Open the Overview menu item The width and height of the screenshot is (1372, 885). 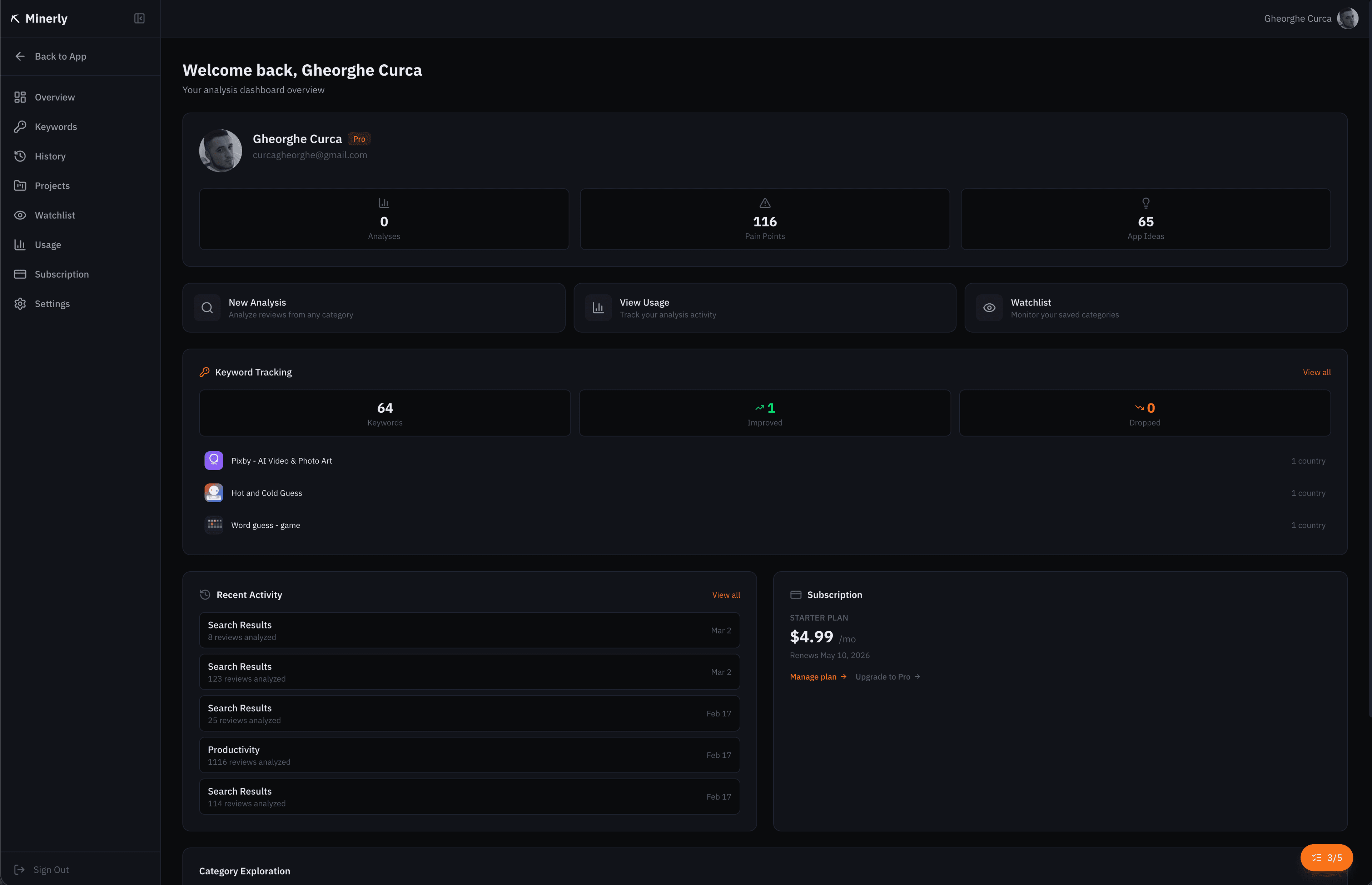(80, 97)
